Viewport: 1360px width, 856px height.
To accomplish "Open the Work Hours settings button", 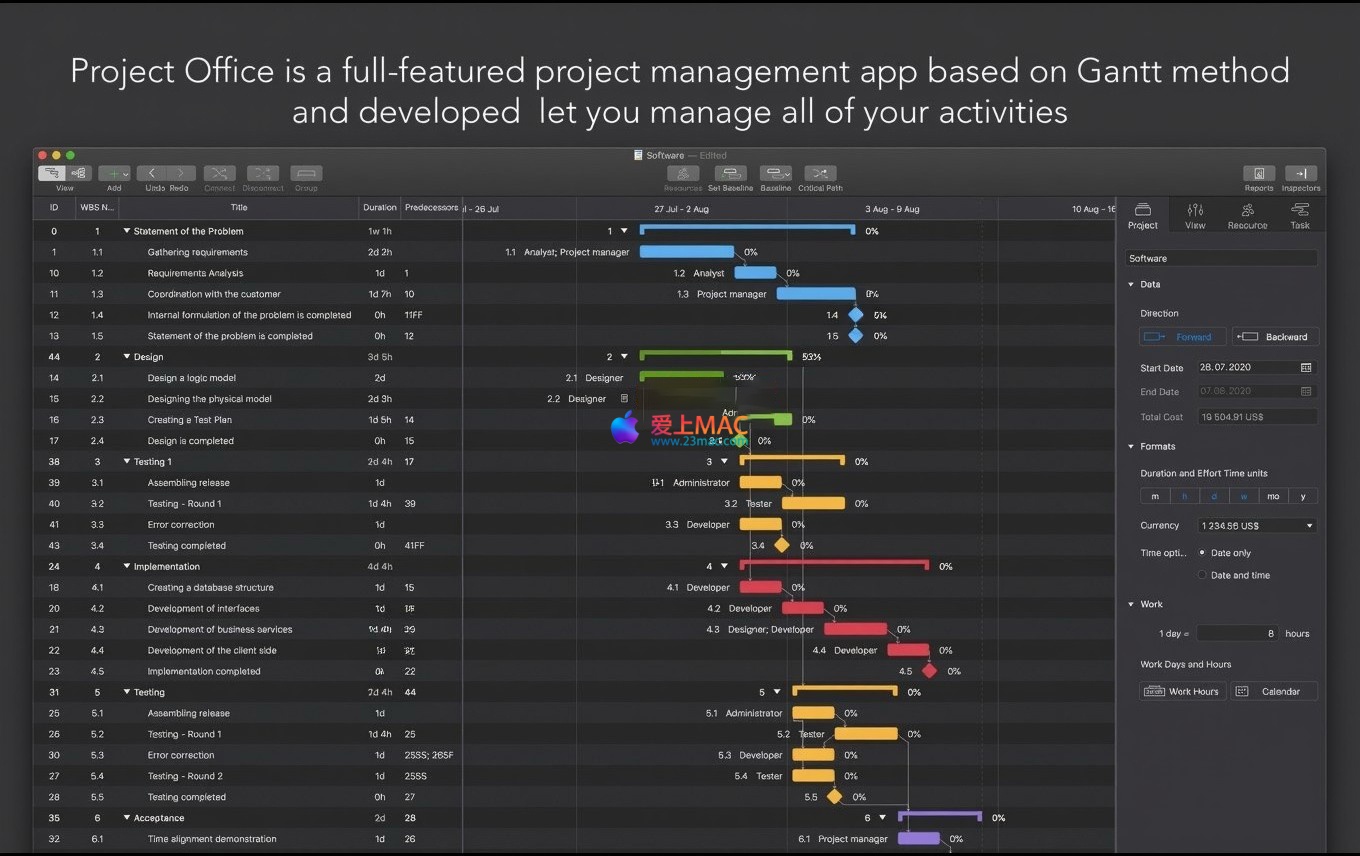I will pyautogui.click(x=1182, y=691).
